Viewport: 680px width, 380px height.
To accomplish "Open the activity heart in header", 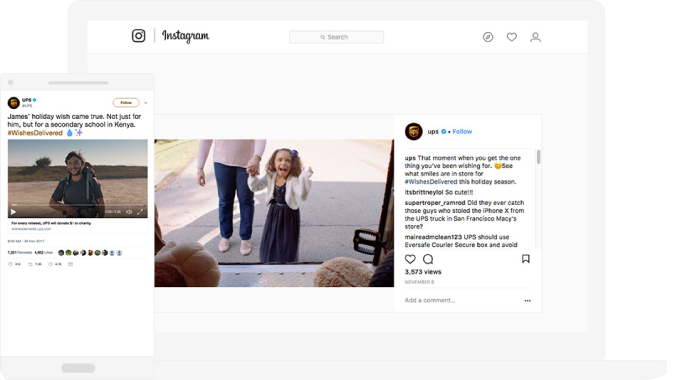I will tap(512, 37).
